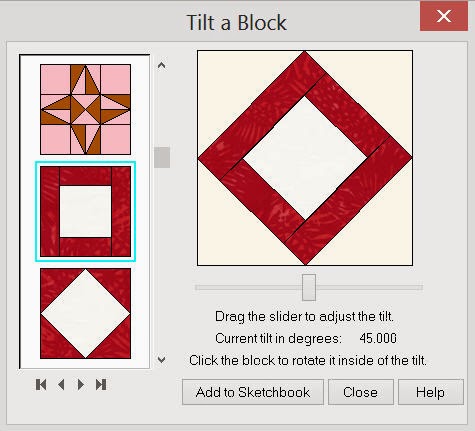Click the block list scroll up arrow
475x431 pixels.
coord(162,65)
